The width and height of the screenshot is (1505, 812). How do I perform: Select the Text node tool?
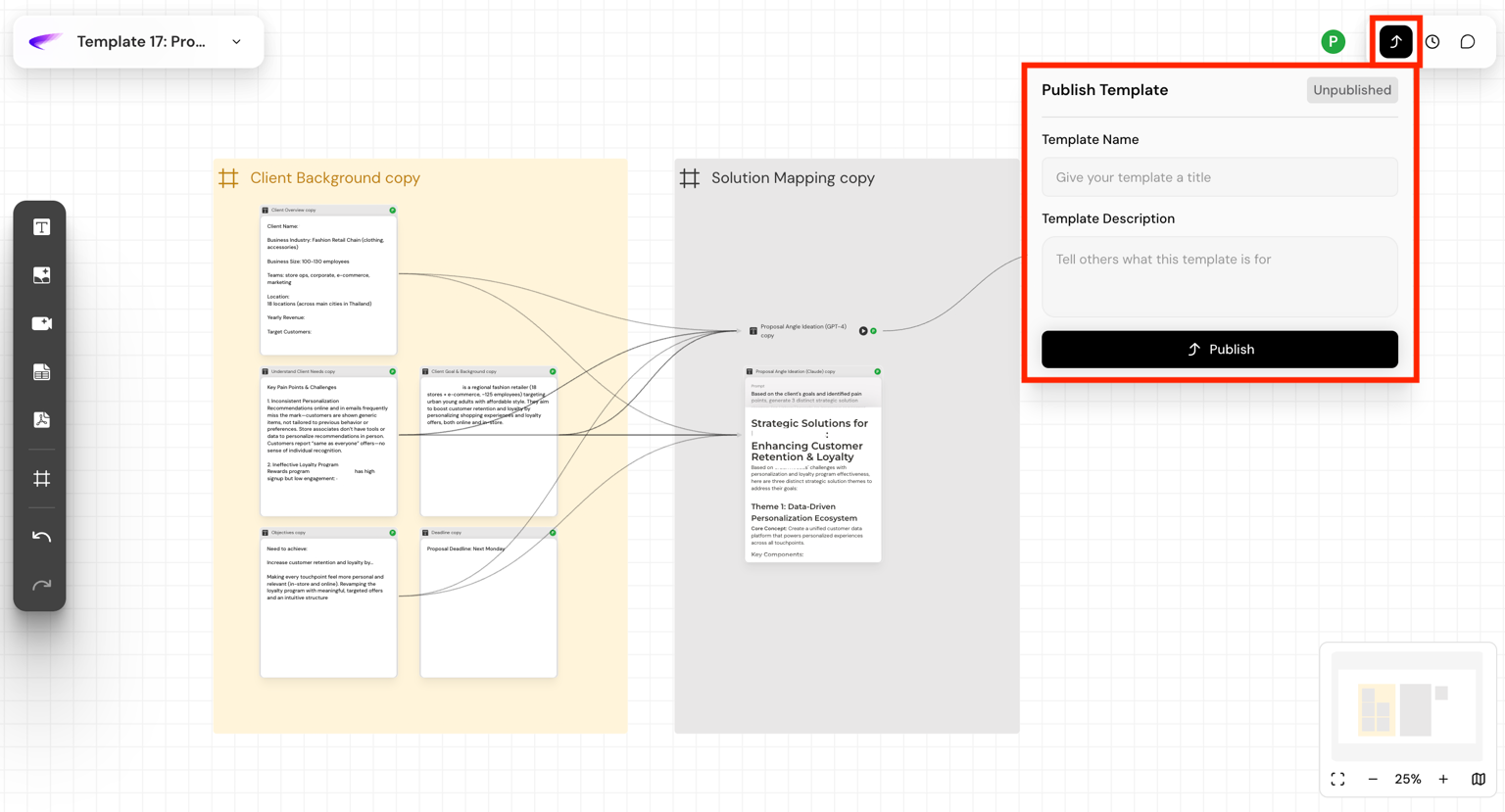(41, 227)
